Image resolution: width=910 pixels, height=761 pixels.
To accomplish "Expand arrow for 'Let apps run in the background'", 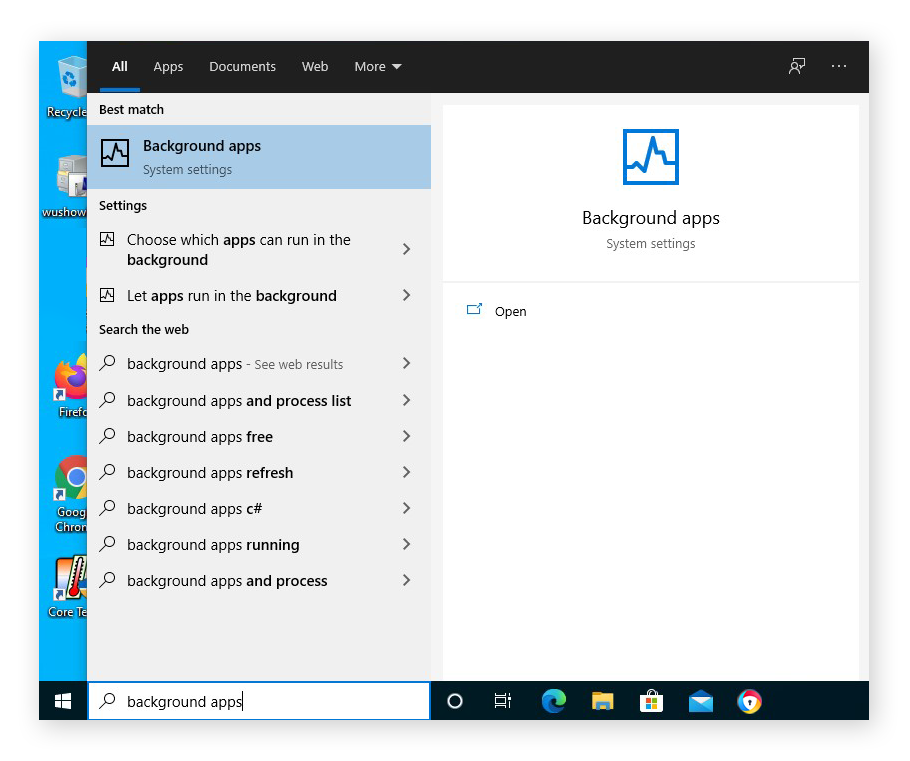I will point(406,295).
